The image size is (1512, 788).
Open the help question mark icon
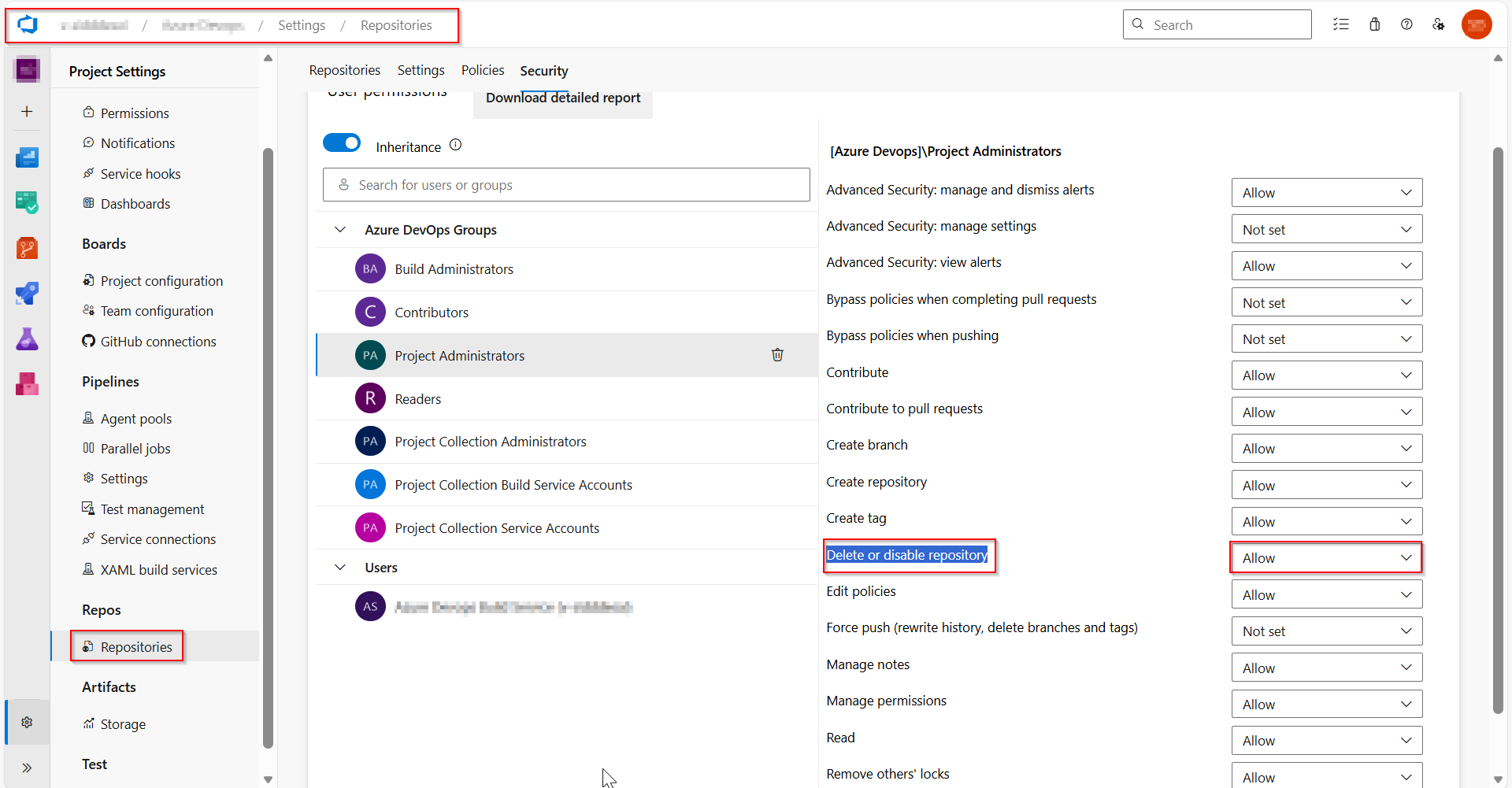(1406, 24)
